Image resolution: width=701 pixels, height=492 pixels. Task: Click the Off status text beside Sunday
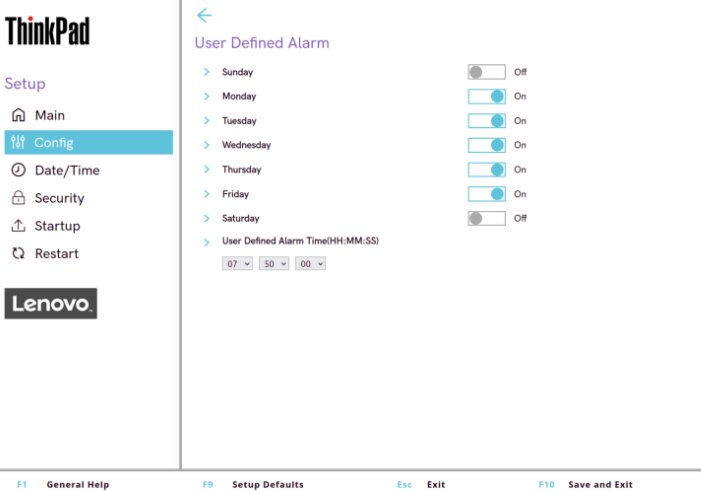click(520, 72)
